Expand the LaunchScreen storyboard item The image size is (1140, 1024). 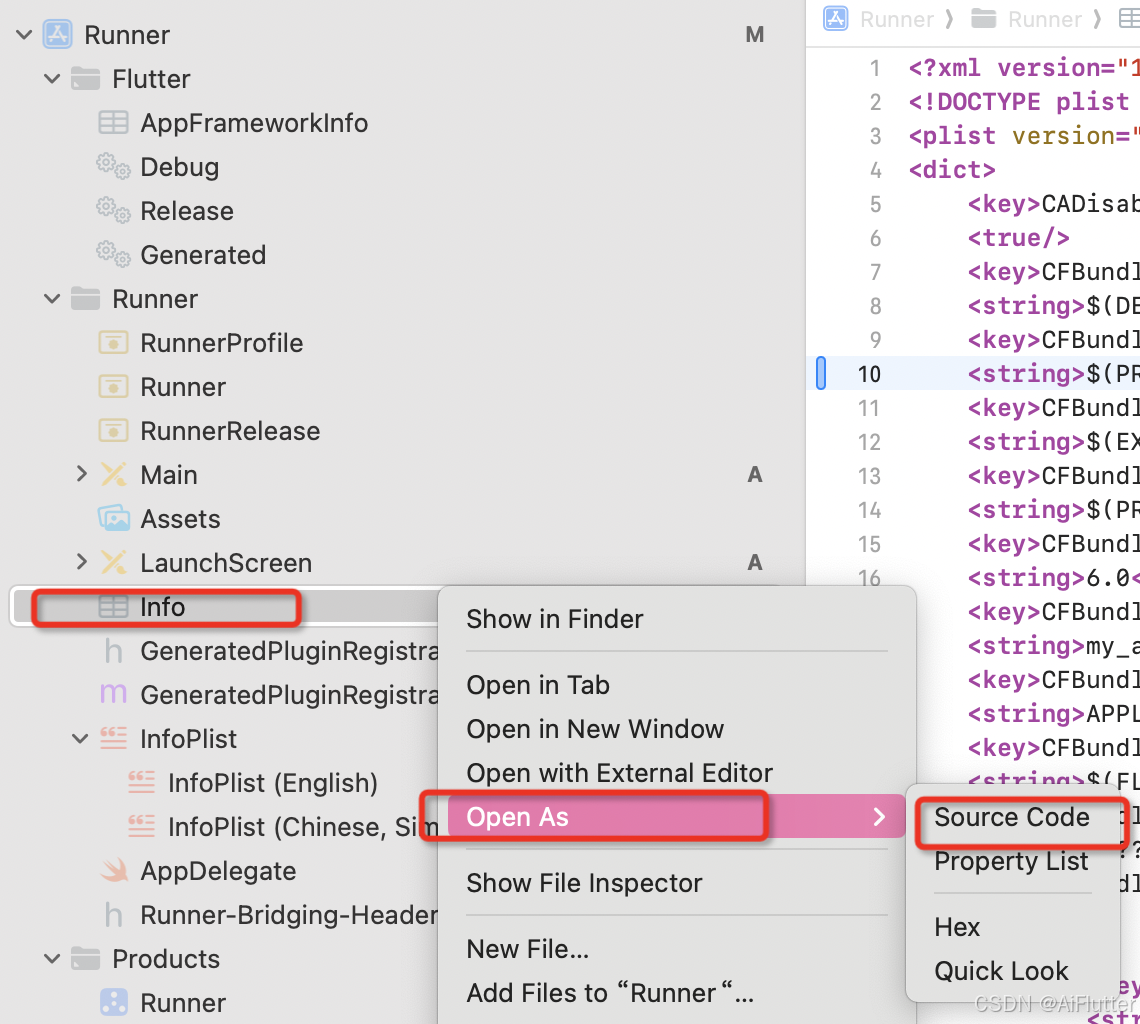81,562
